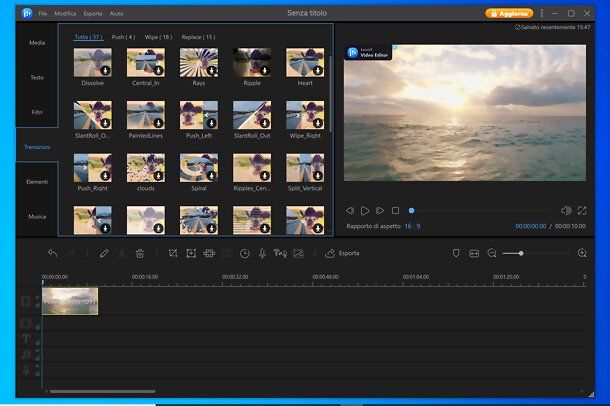The height and width of the screenshot is (406, 610).
Task: Play the video preview
Action: pos(365,210)
